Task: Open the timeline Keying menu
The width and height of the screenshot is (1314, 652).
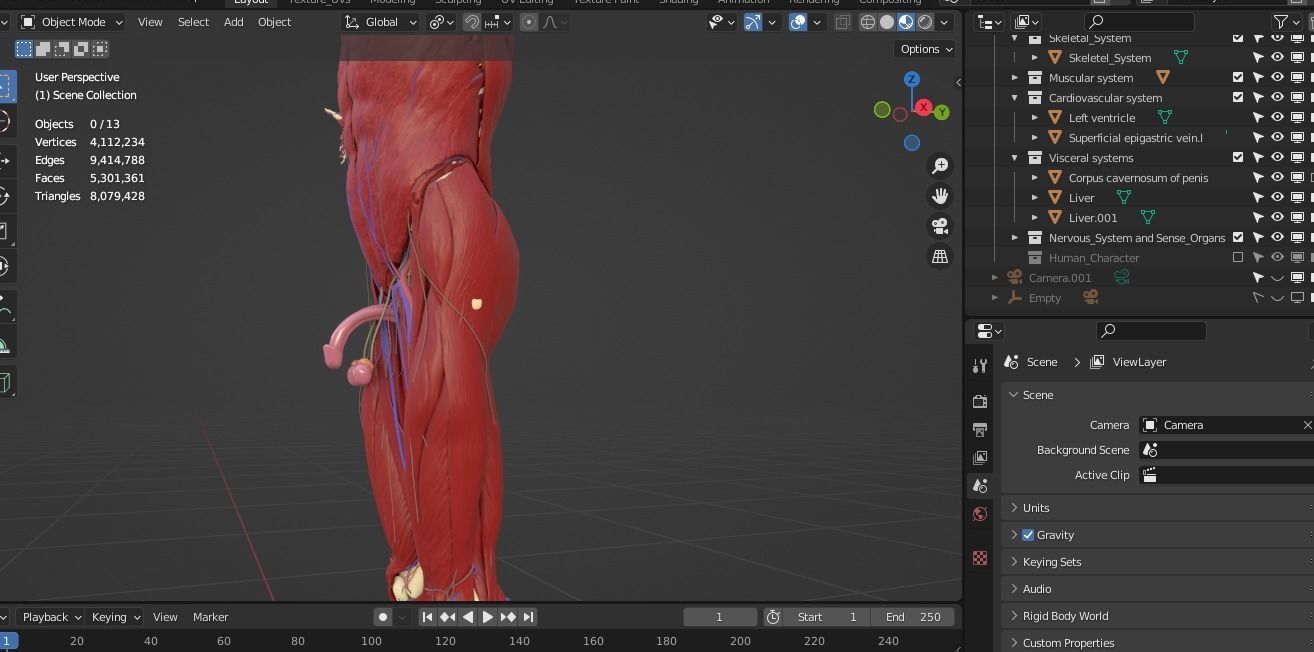Action: point(115,617)
